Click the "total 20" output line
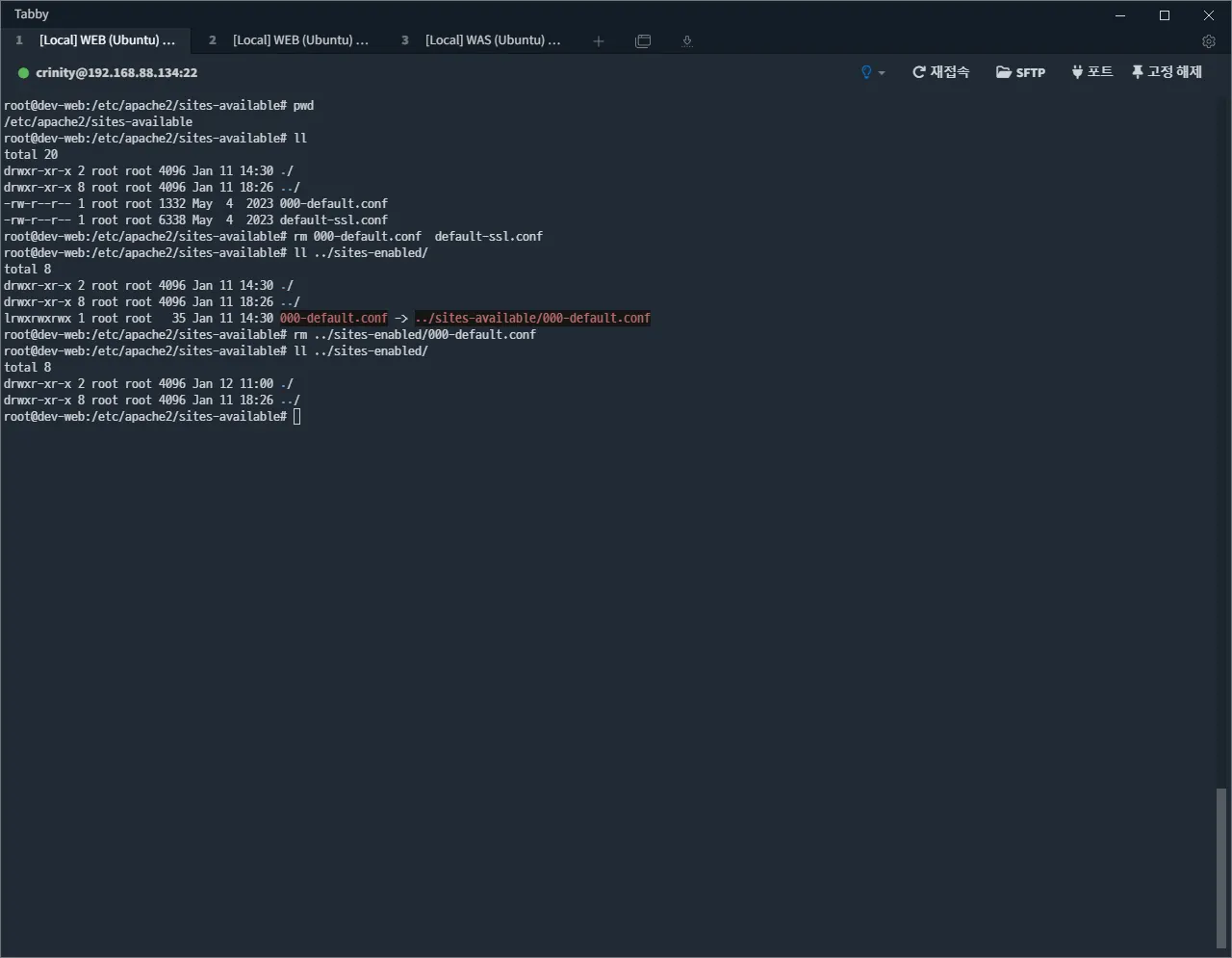This screenshot has width=1232, height=958. (x=31, y=155)
